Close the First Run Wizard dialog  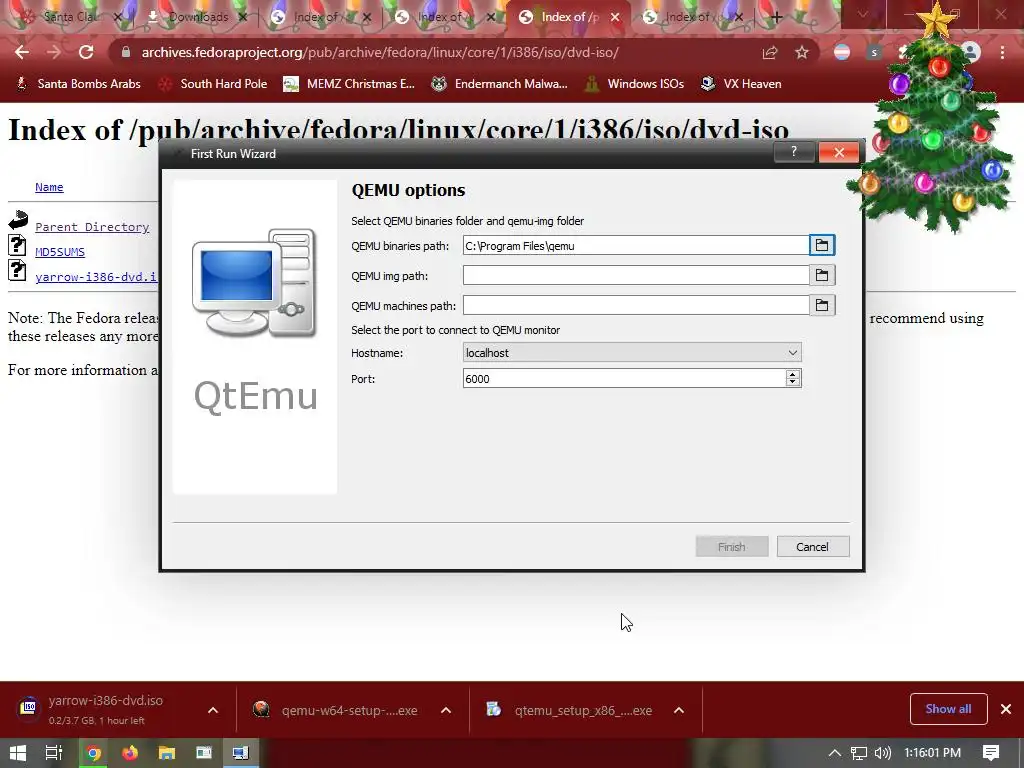tap(839, 152)
